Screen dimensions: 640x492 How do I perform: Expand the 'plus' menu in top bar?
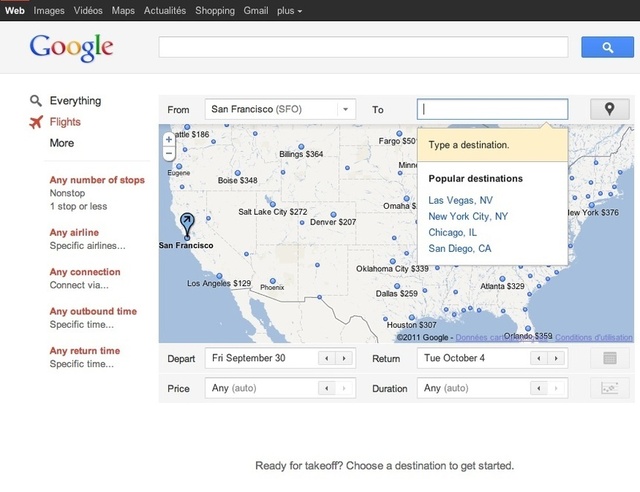[287, 10]
